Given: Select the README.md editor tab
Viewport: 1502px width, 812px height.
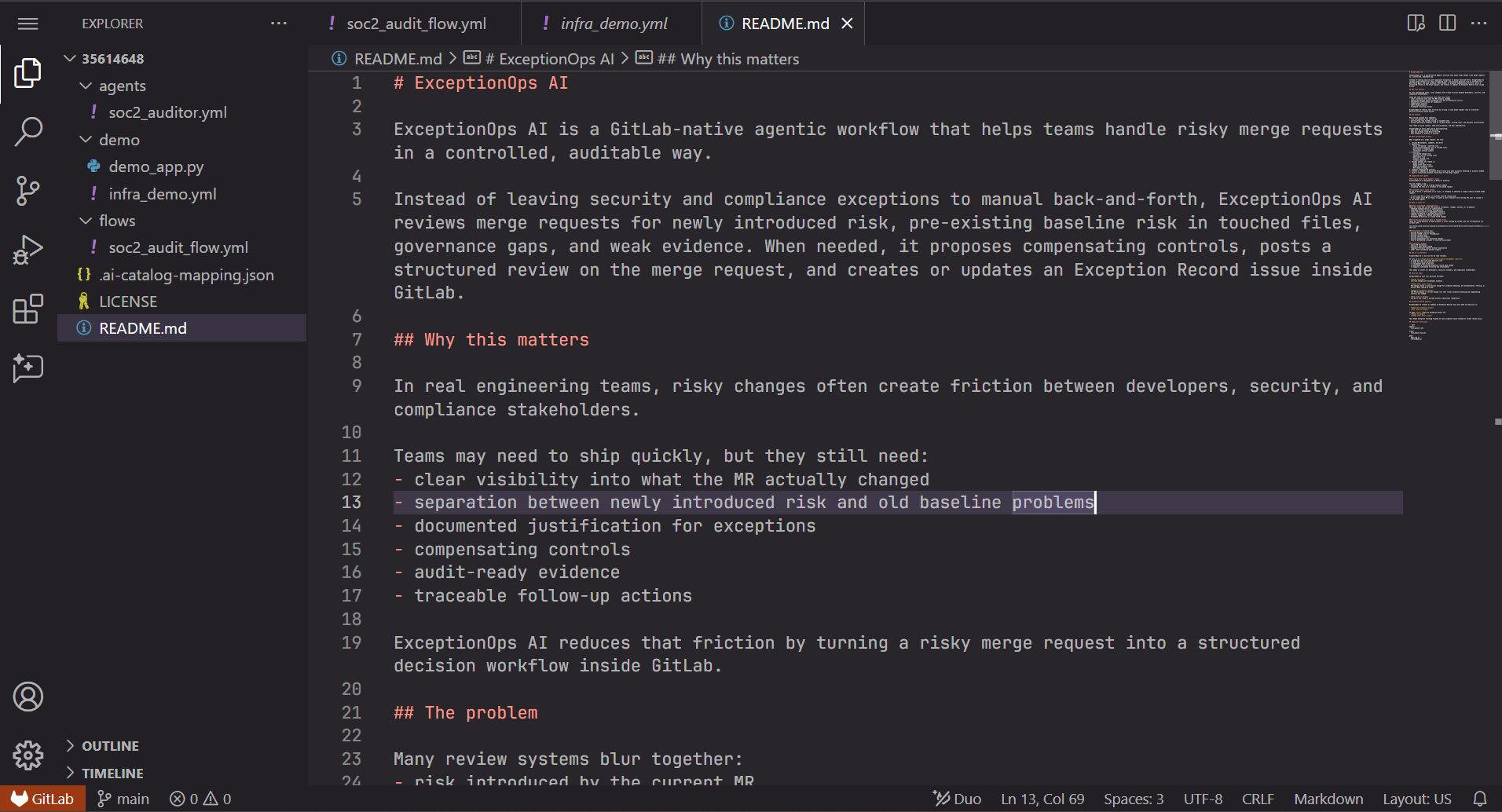Looking at the screenshot, I should click(x=784, y=24).
